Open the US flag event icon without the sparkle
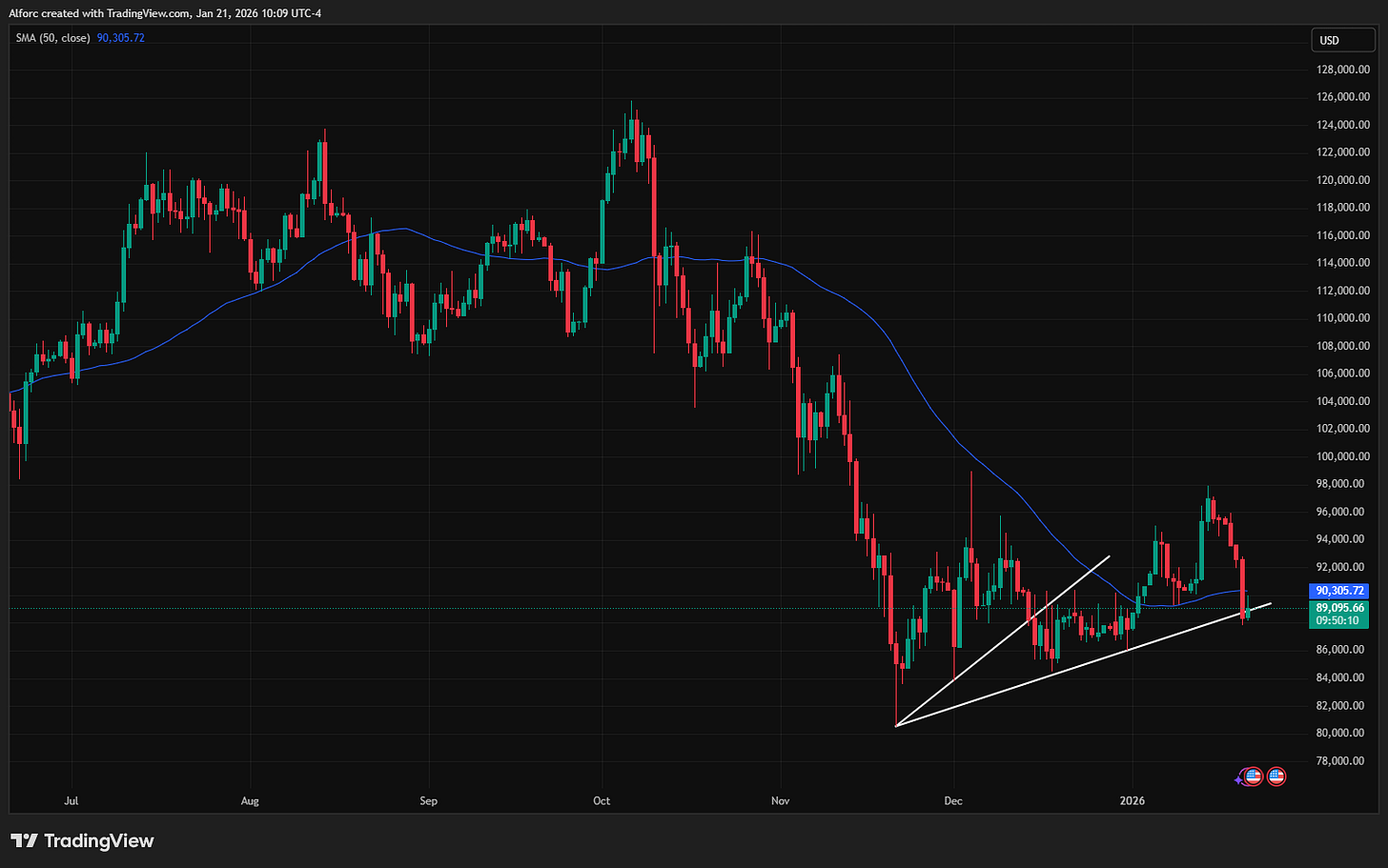Screen dimensions: 1388x868 (1276, 777)
